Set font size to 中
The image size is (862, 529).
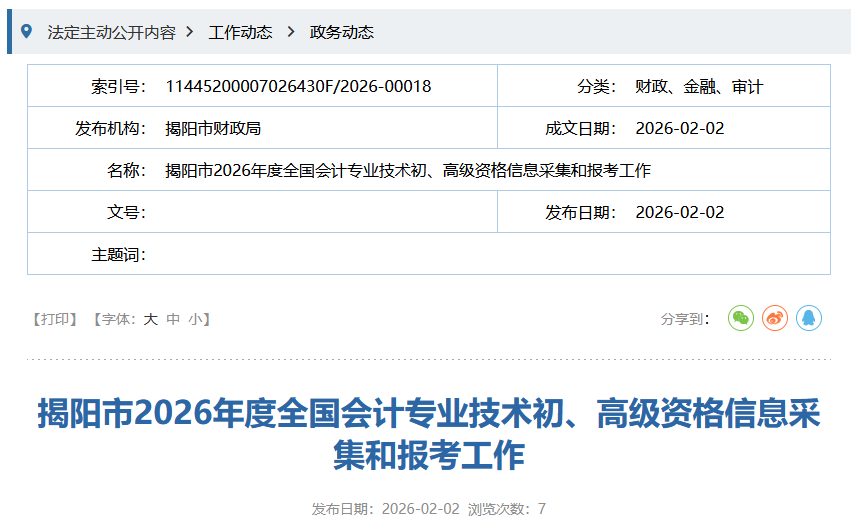(x=173, y=319)
